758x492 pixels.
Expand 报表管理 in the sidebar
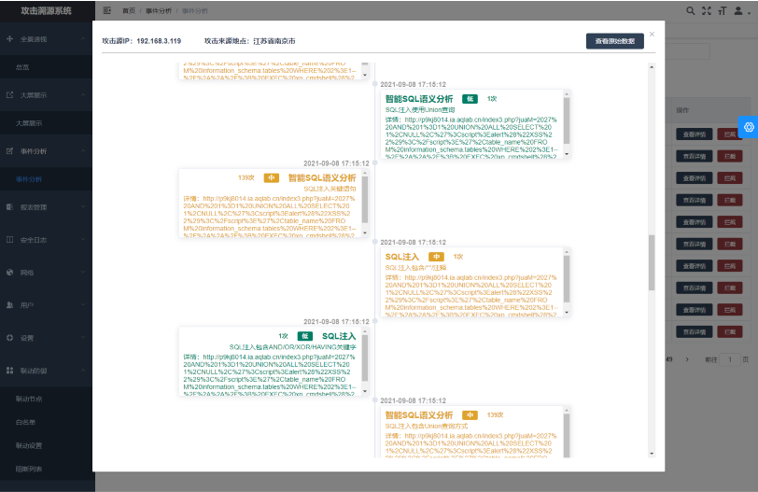point(46,207)
